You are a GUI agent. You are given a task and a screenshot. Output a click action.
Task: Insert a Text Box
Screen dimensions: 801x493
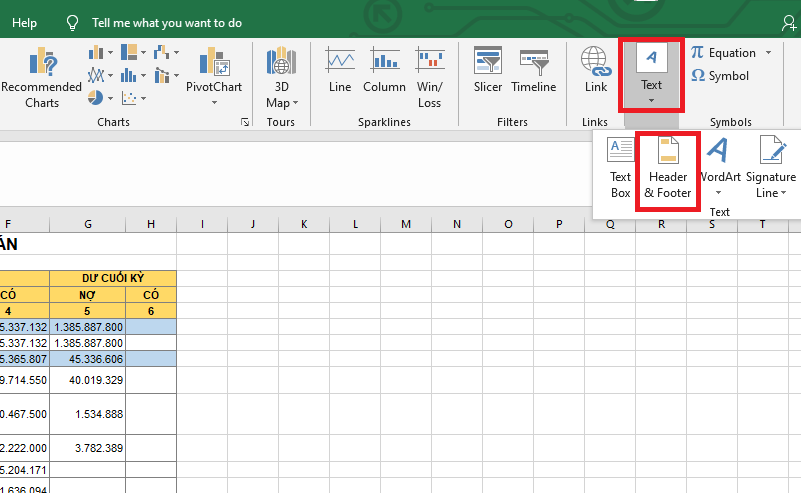[621, 168]
